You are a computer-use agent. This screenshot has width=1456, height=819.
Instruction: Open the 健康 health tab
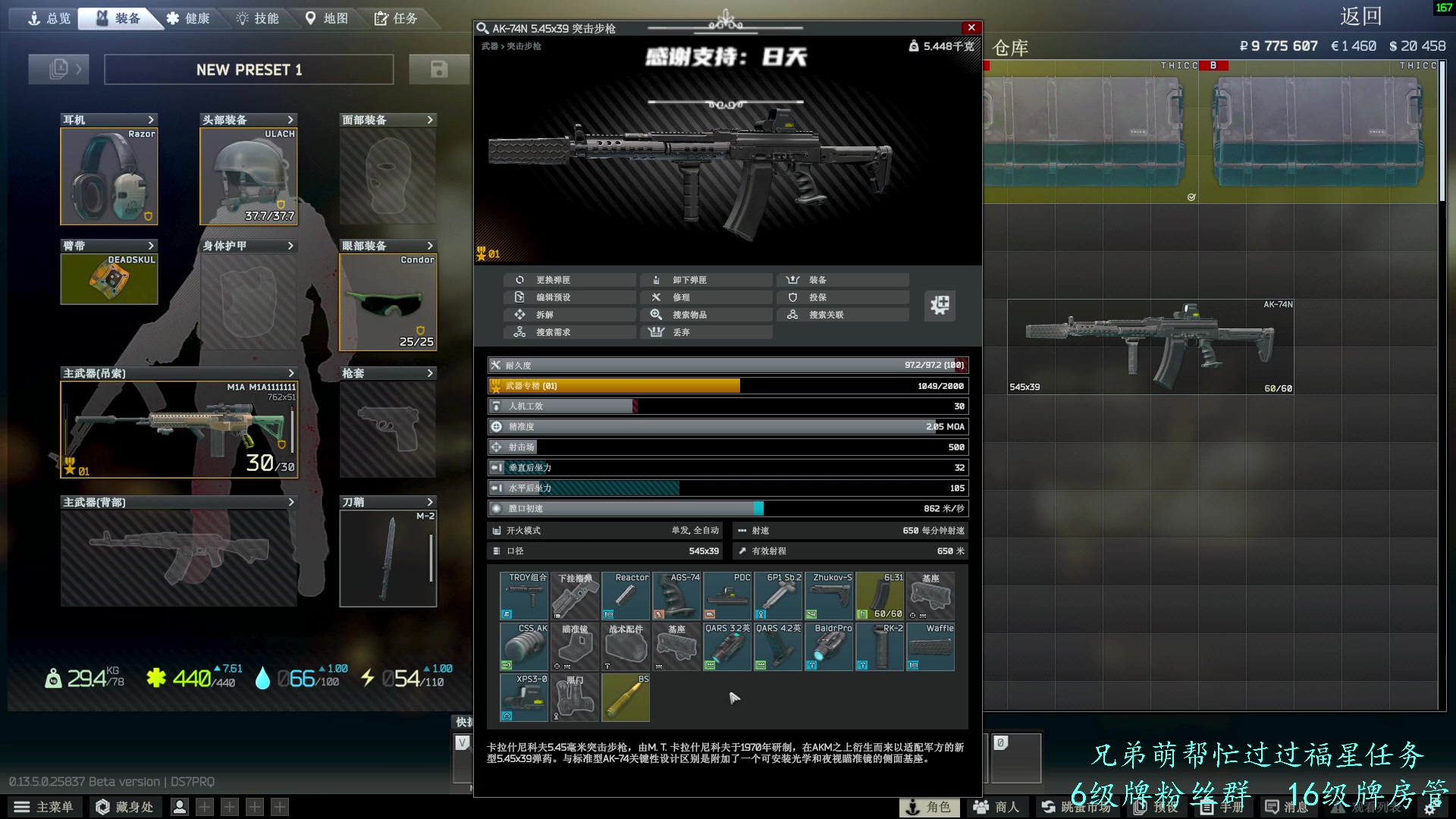[189, 18]
